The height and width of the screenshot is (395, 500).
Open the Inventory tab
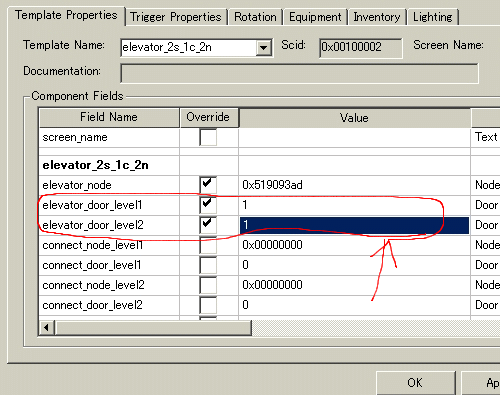377,17
